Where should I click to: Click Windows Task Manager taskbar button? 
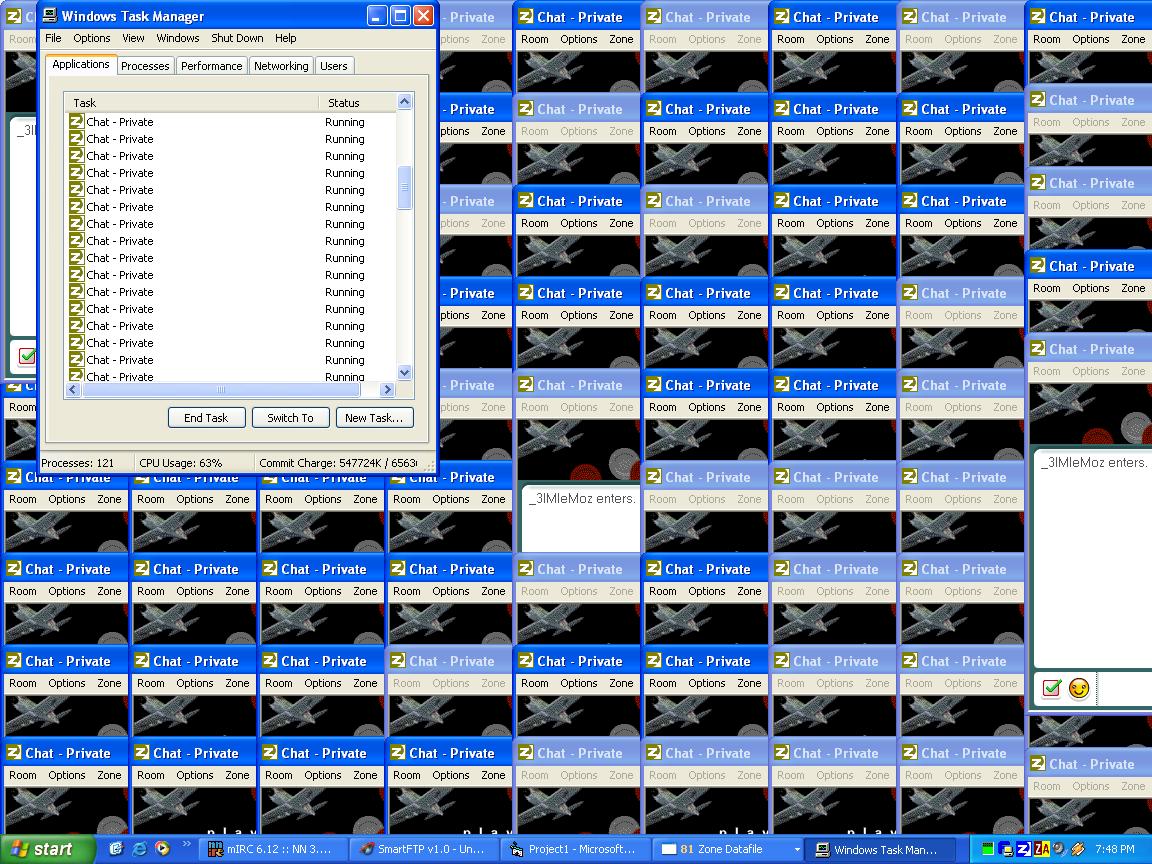coord(878,849)
